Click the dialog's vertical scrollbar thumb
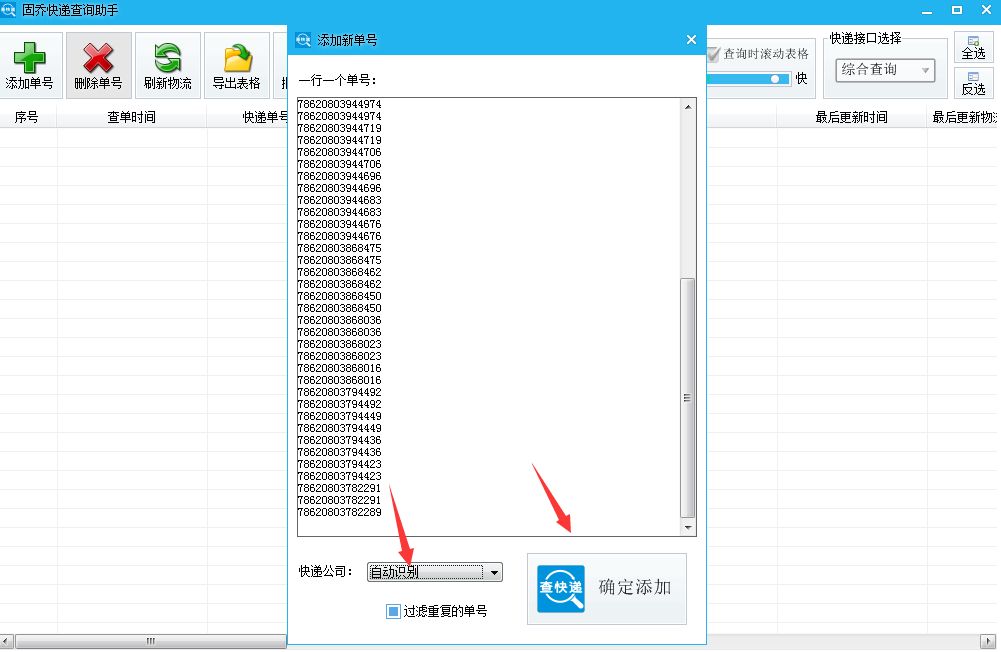 tap(686, 400)
